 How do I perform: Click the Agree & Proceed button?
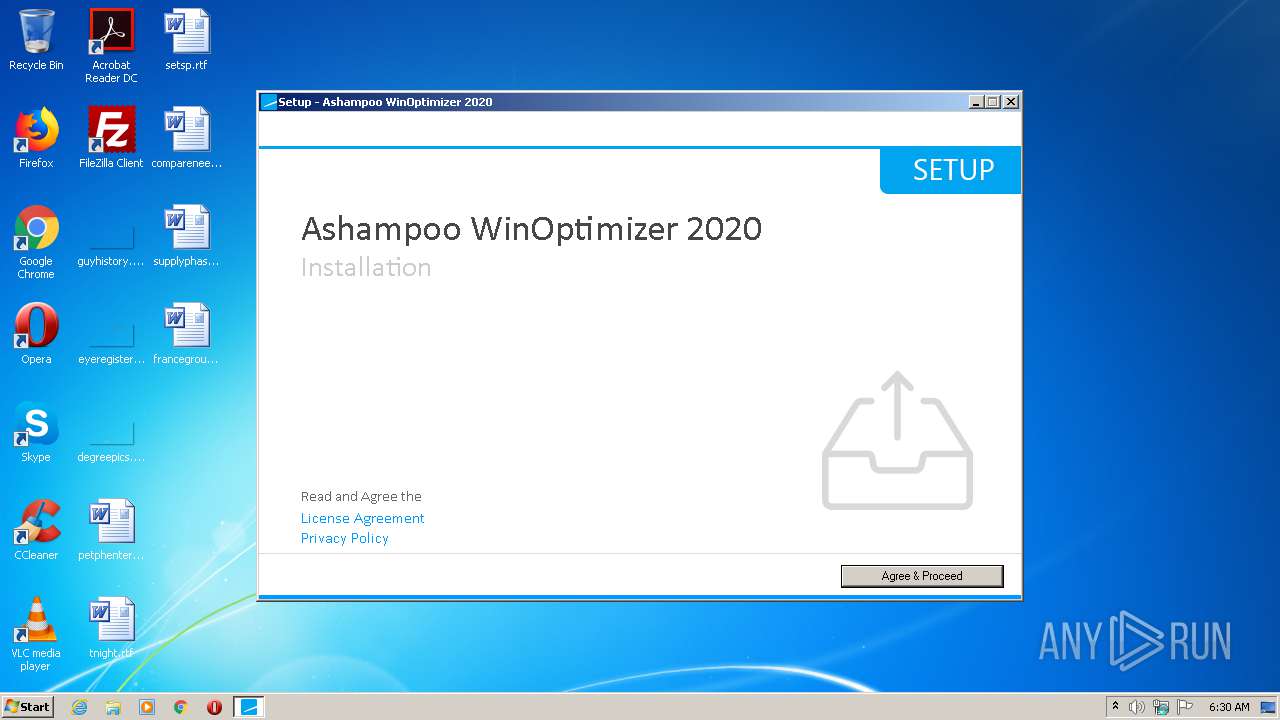(x=922, y=576)
